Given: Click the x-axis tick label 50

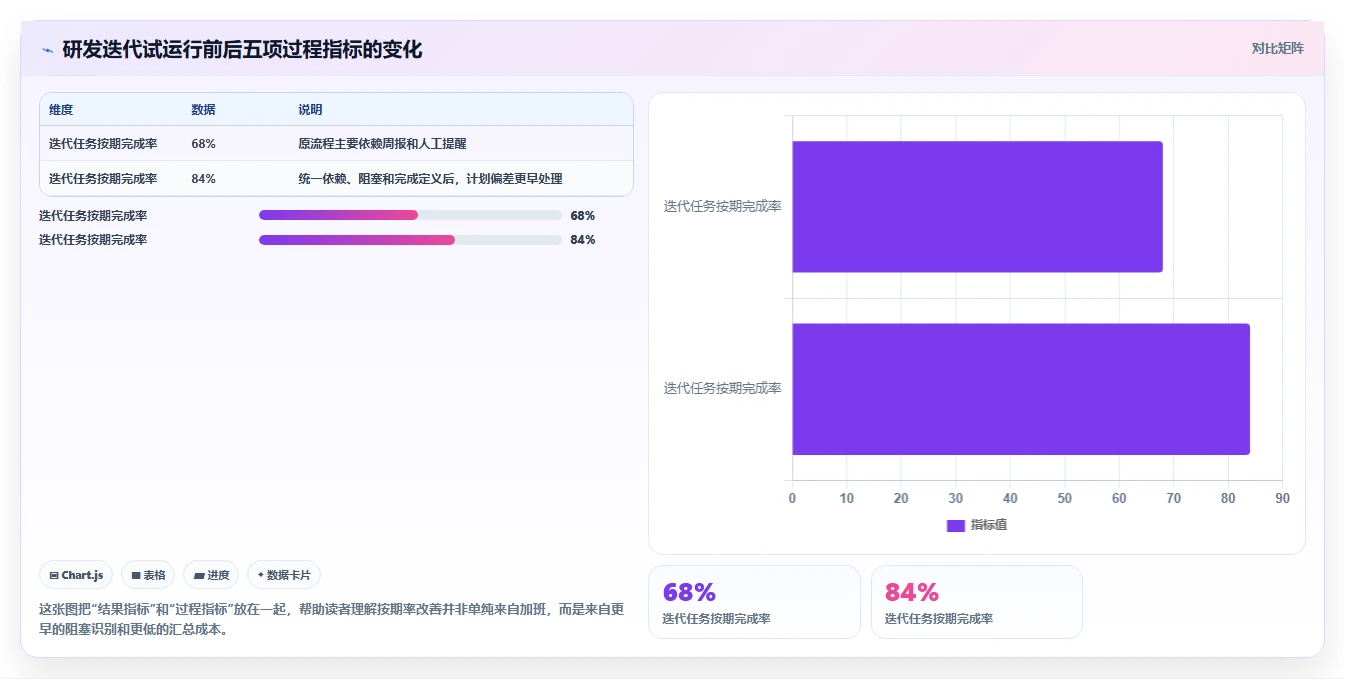Looking at the screenshot, I should [1064, 498].
